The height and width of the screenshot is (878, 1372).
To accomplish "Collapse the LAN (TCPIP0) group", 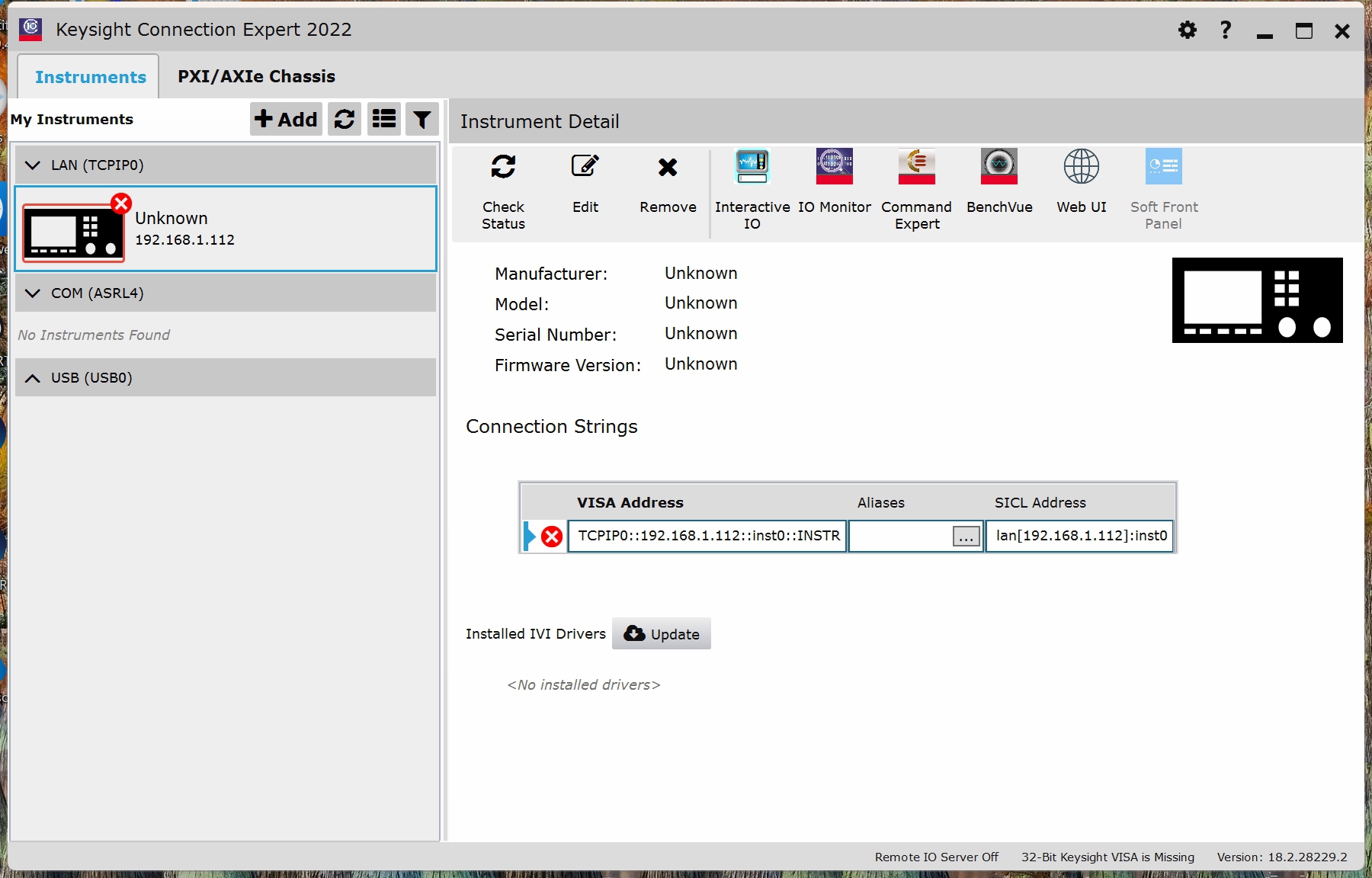I will (x=33, y=165).
